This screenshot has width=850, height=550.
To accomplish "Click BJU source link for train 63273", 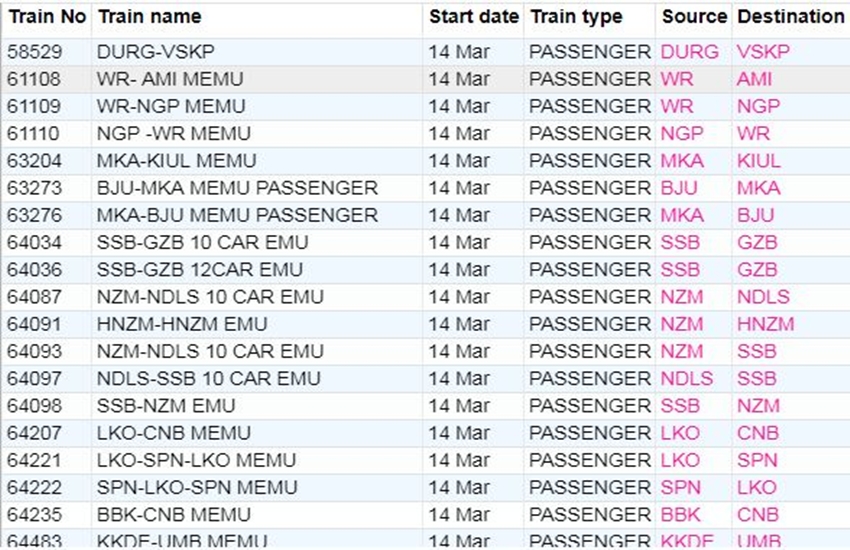I will (x=680, y=188).
